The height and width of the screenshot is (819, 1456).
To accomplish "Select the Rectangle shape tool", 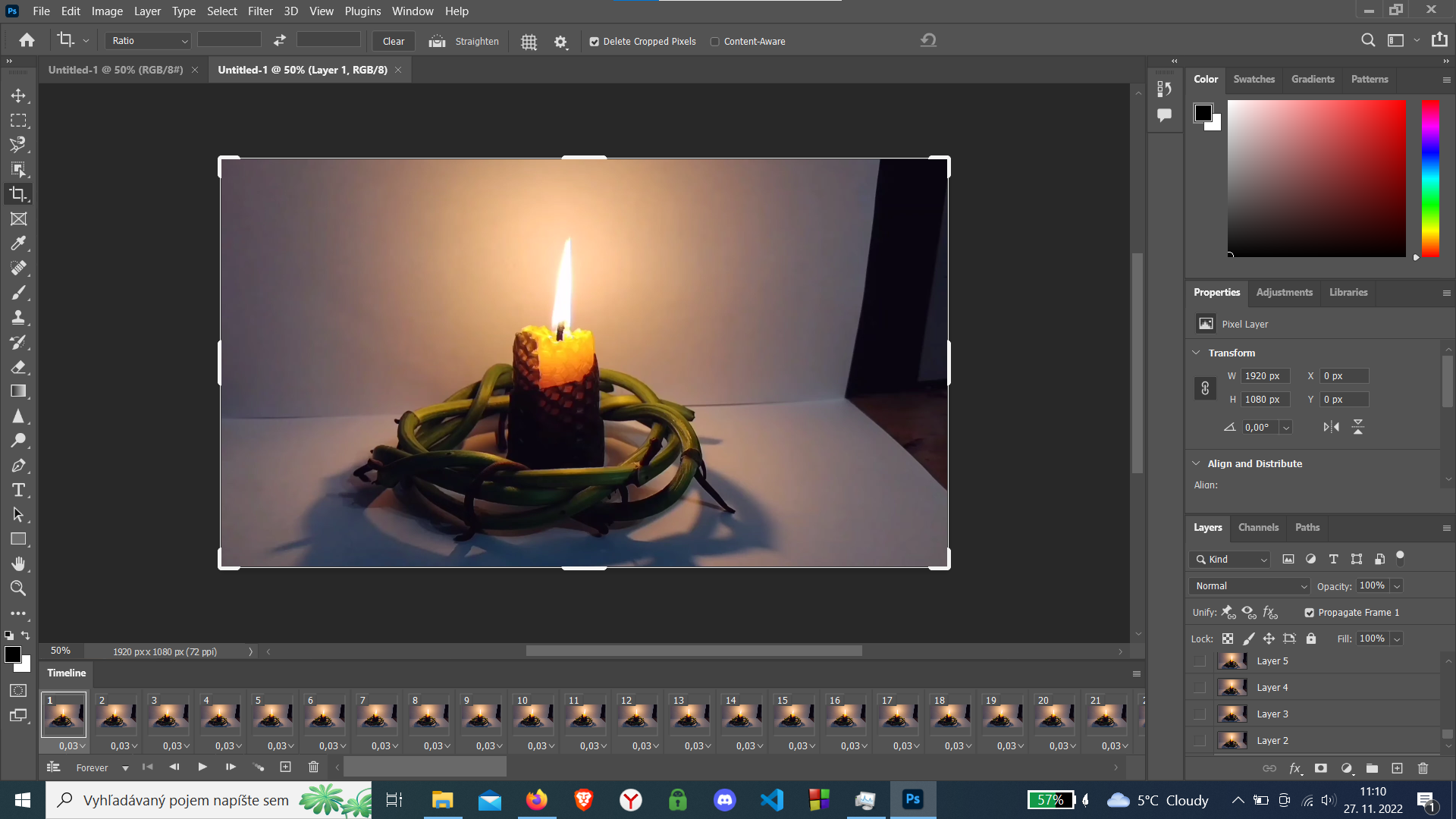I will pos(18,539).
